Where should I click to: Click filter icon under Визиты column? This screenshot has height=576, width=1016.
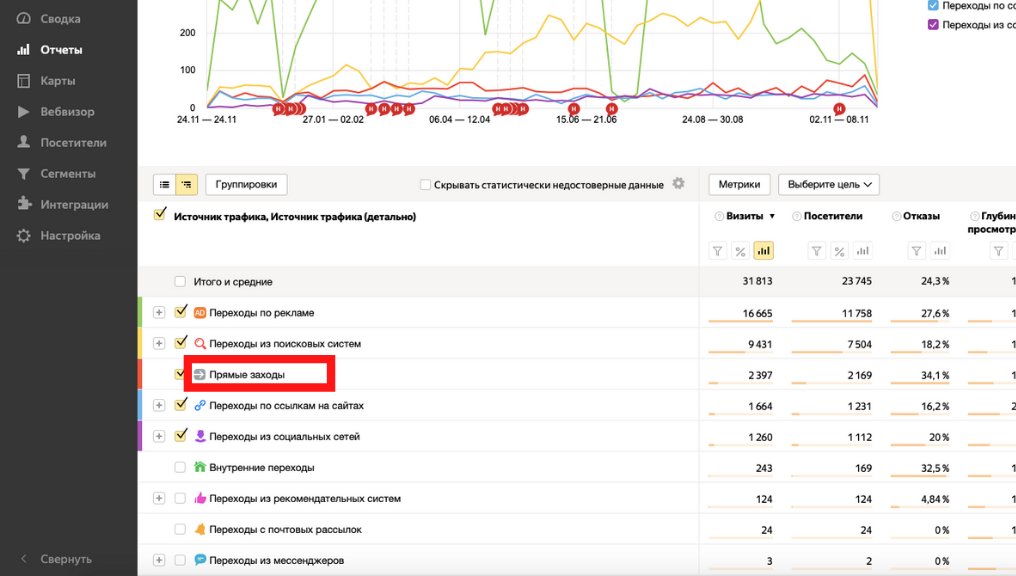[717, 251]
